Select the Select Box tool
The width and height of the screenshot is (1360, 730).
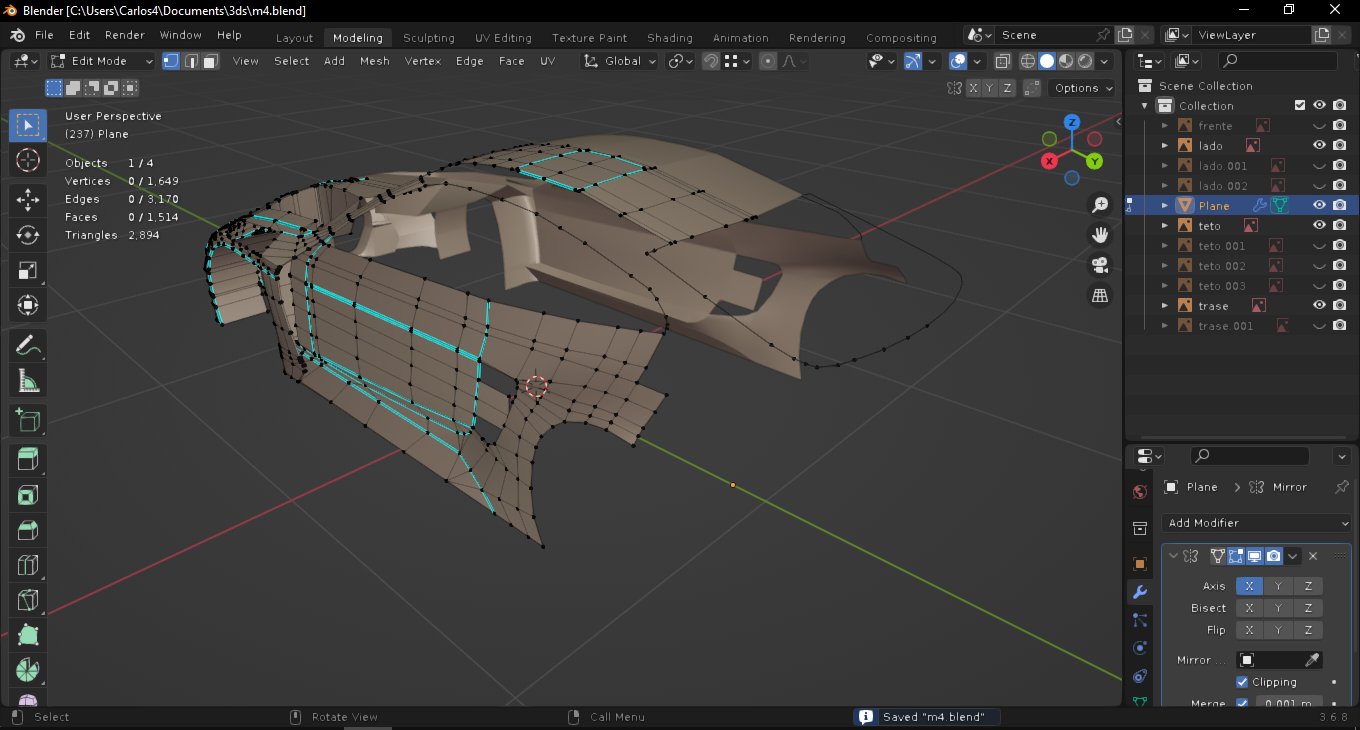click(28, 125)
